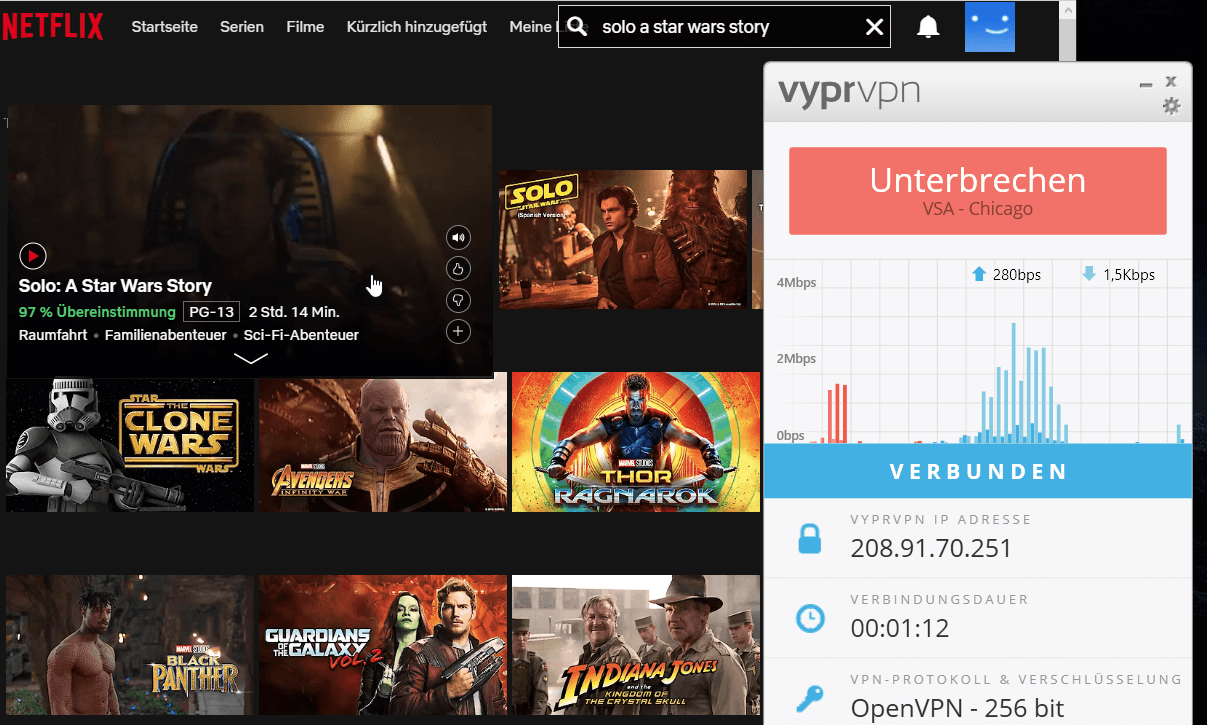Clear the search field with the X
1207x725 pixels.
pyautogui.click(x=875, y=27)
